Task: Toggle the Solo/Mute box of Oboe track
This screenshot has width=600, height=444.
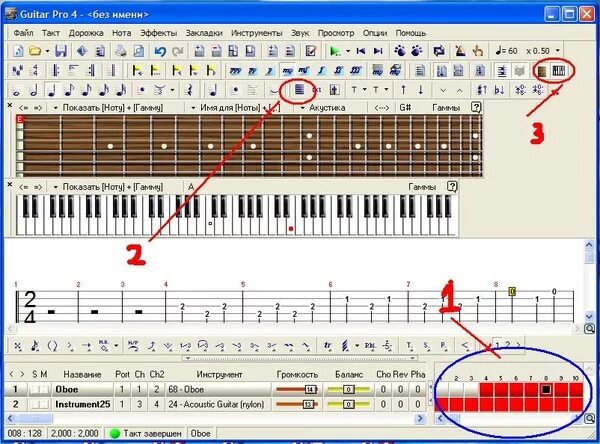Action: click(40, 390)
